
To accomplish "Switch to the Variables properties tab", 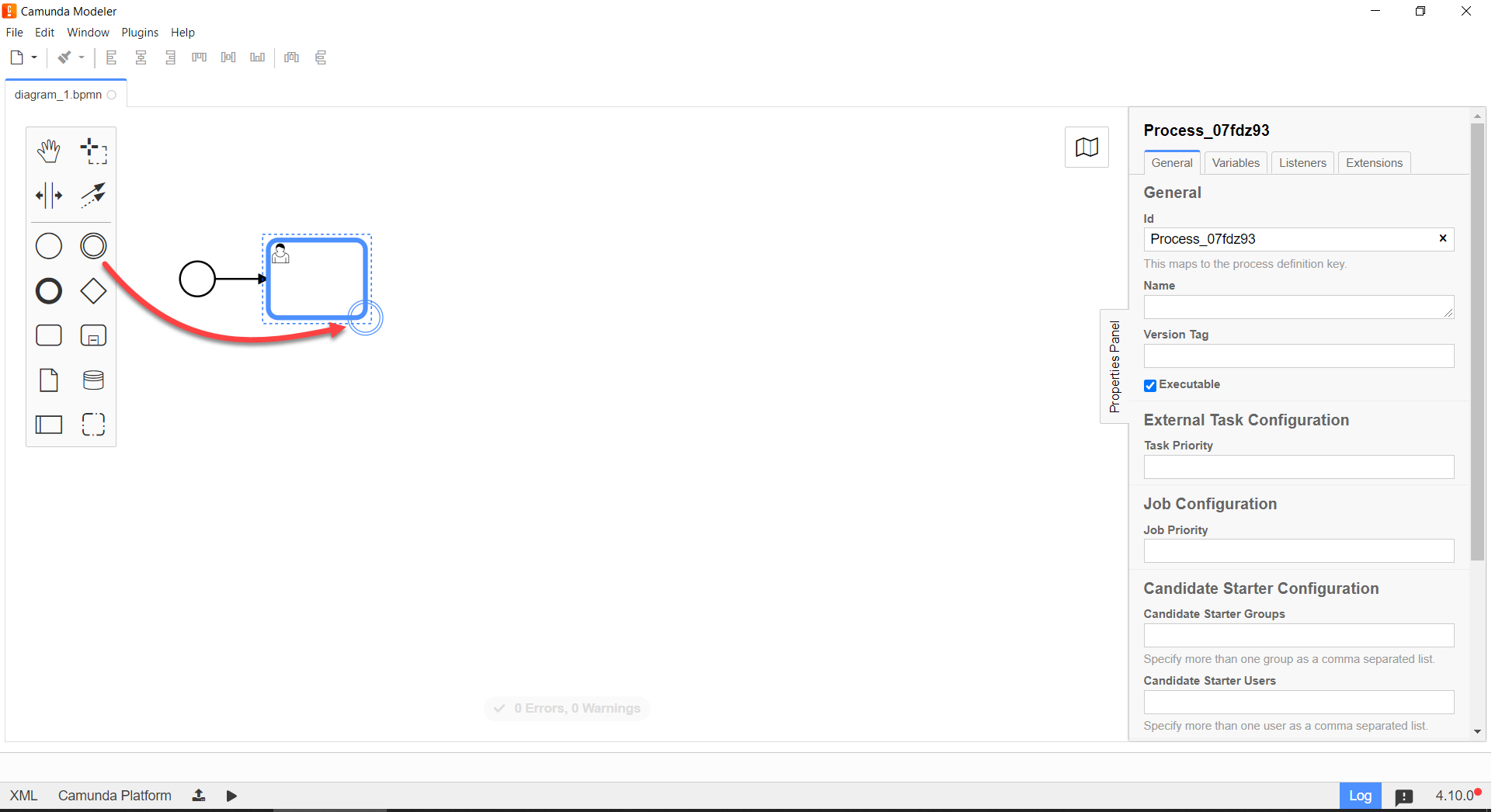I will coord(1236,163).
